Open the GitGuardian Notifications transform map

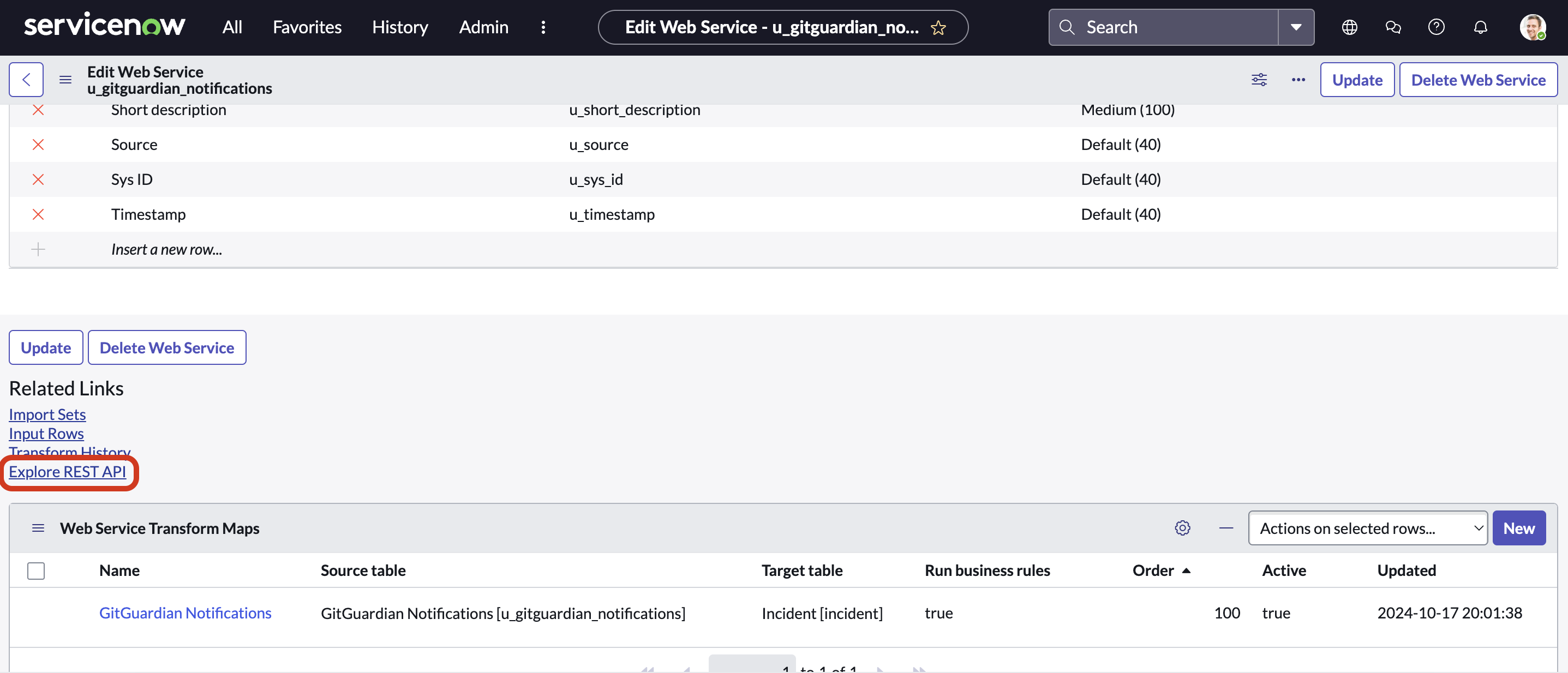click(x=185, y=614)
